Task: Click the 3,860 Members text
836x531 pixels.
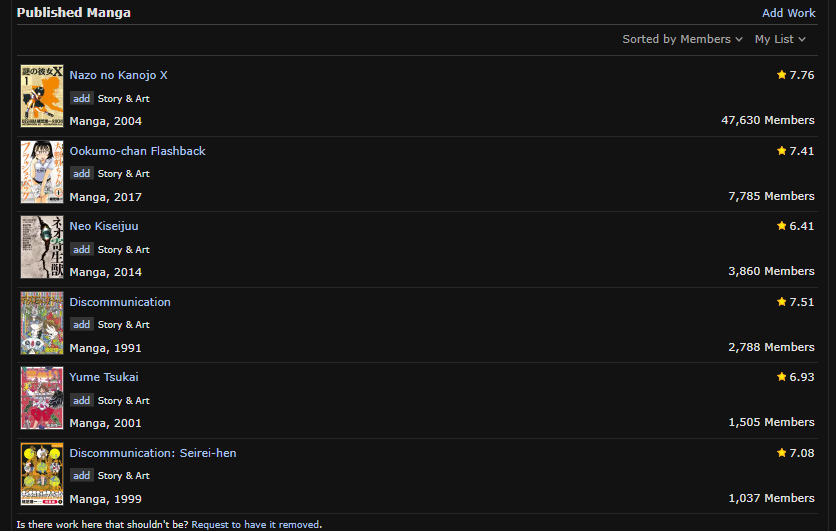Action: [771, 271]
